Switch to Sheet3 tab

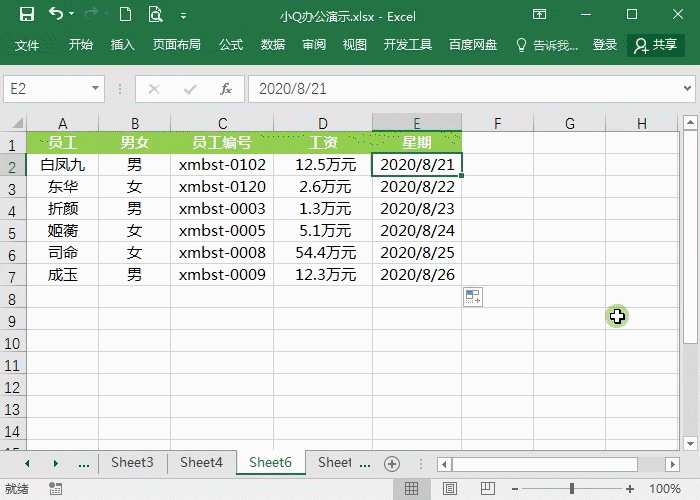(x=133, y=462)
